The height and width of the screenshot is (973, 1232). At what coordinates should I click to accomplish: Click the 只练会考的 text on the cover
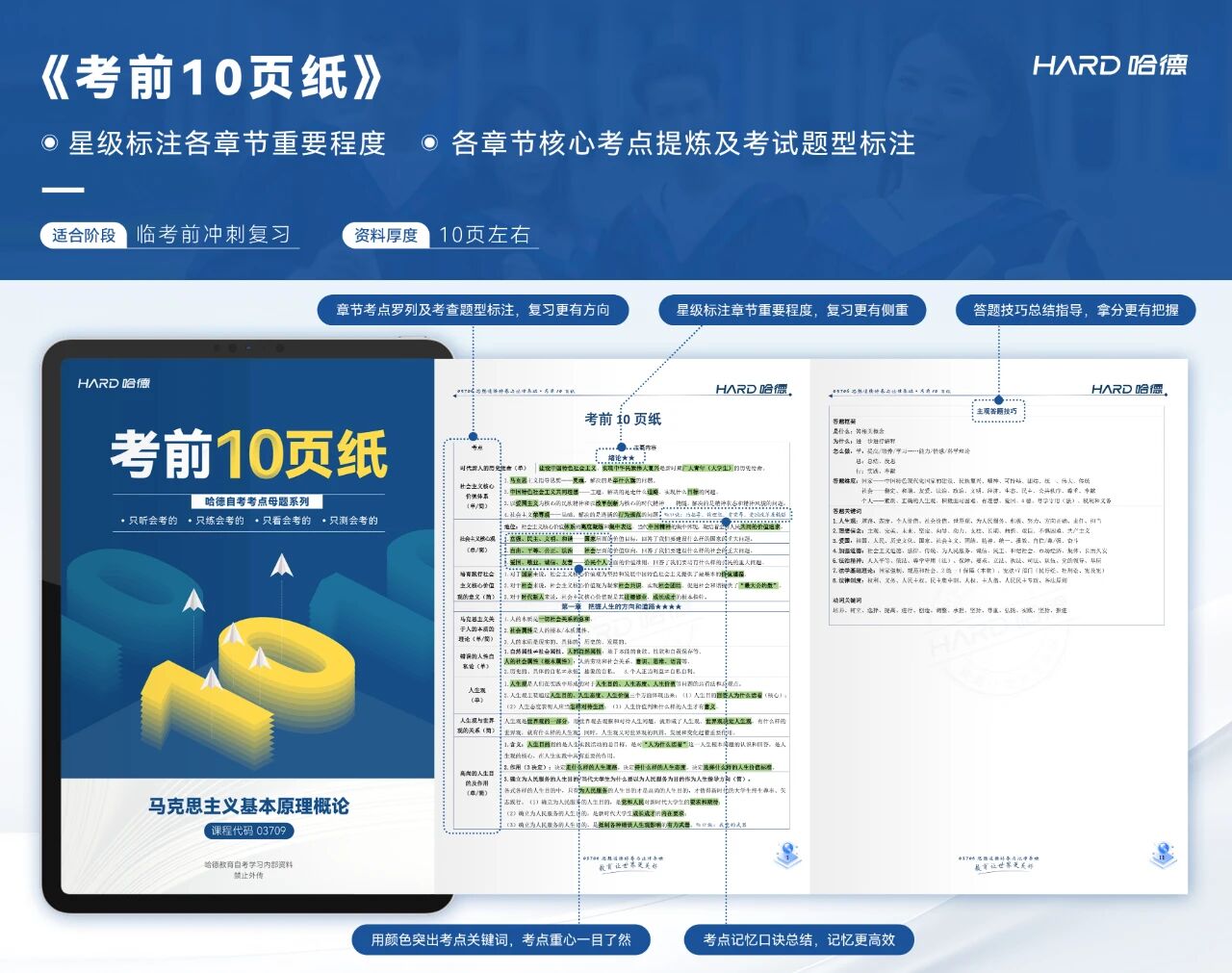219,521
